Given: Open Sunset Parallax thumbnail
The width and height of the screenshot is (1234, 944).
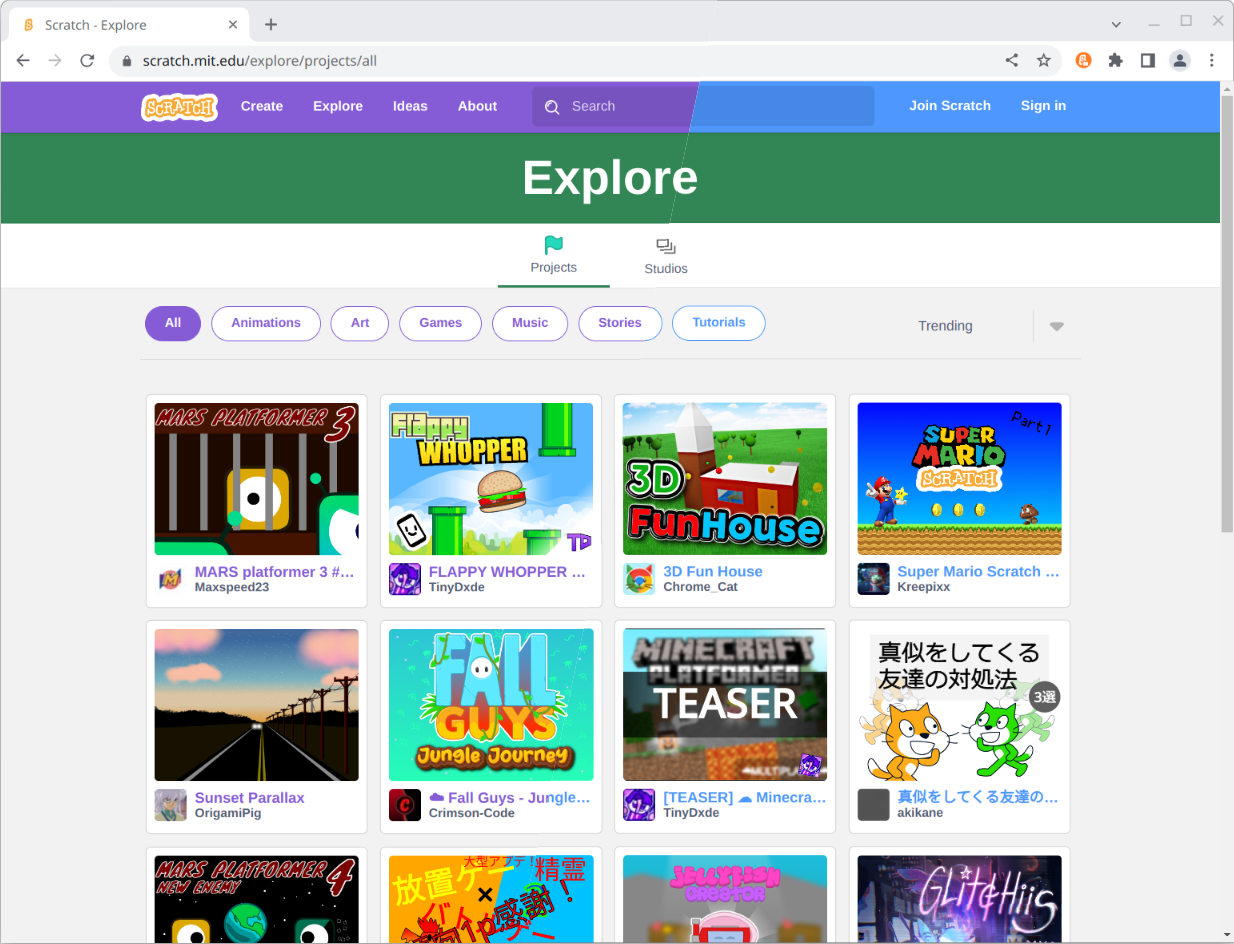Looking at the screenshot, I should (x=256, y=705).
